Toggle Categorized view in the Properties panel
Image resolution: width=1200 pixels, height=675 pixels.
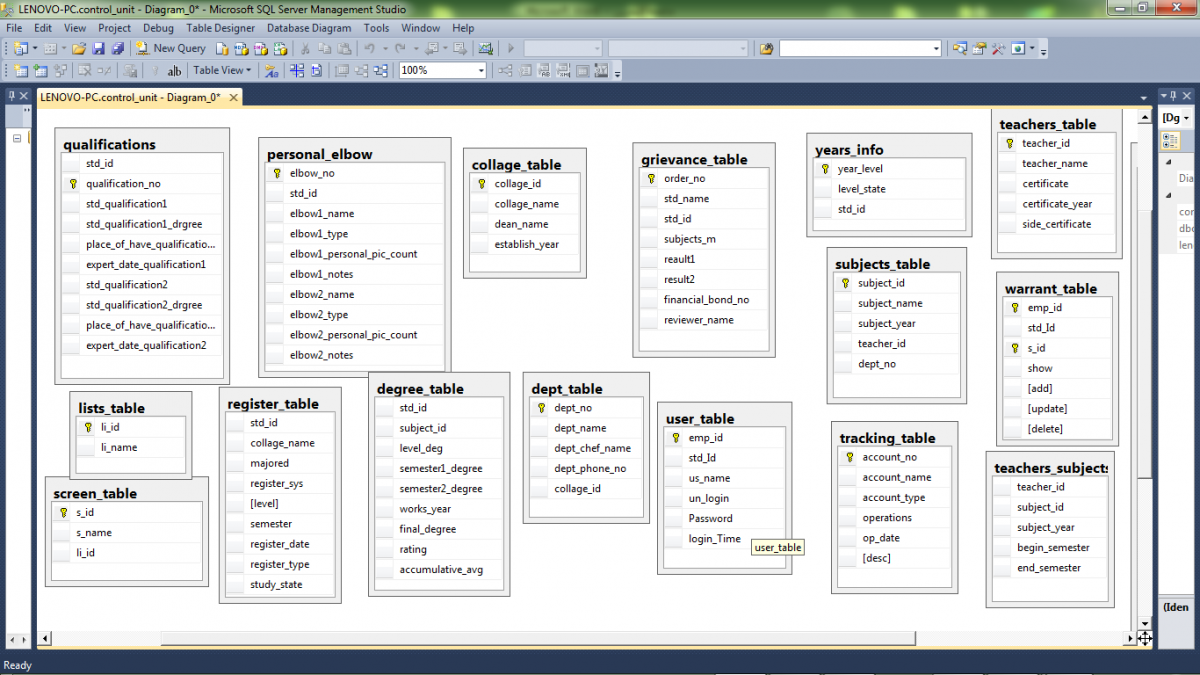coord(1169,142)
